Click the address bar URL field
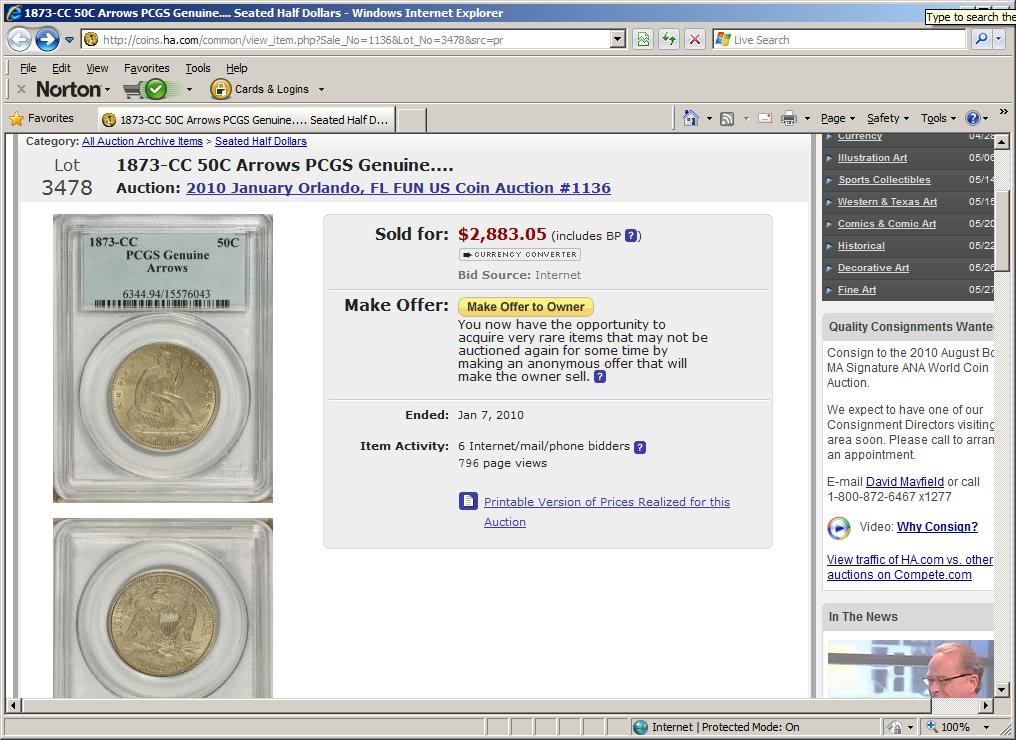Image resolution: width=1016 pixels, height=740 pixels. [347, 40]
